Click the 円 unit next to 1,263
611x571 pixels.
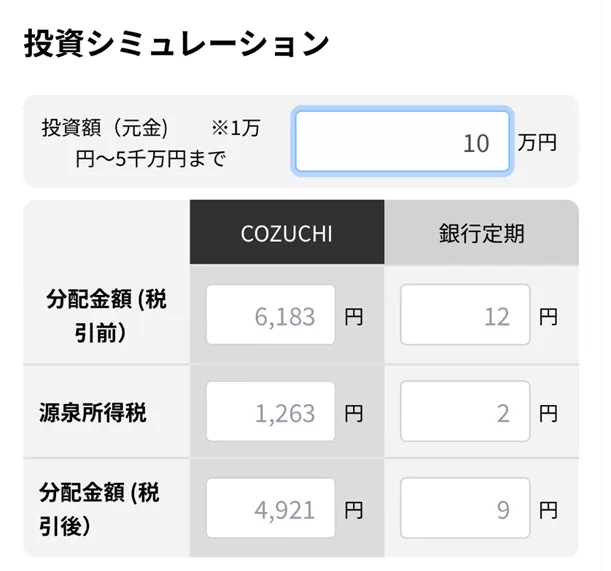(x=354, y=413)
